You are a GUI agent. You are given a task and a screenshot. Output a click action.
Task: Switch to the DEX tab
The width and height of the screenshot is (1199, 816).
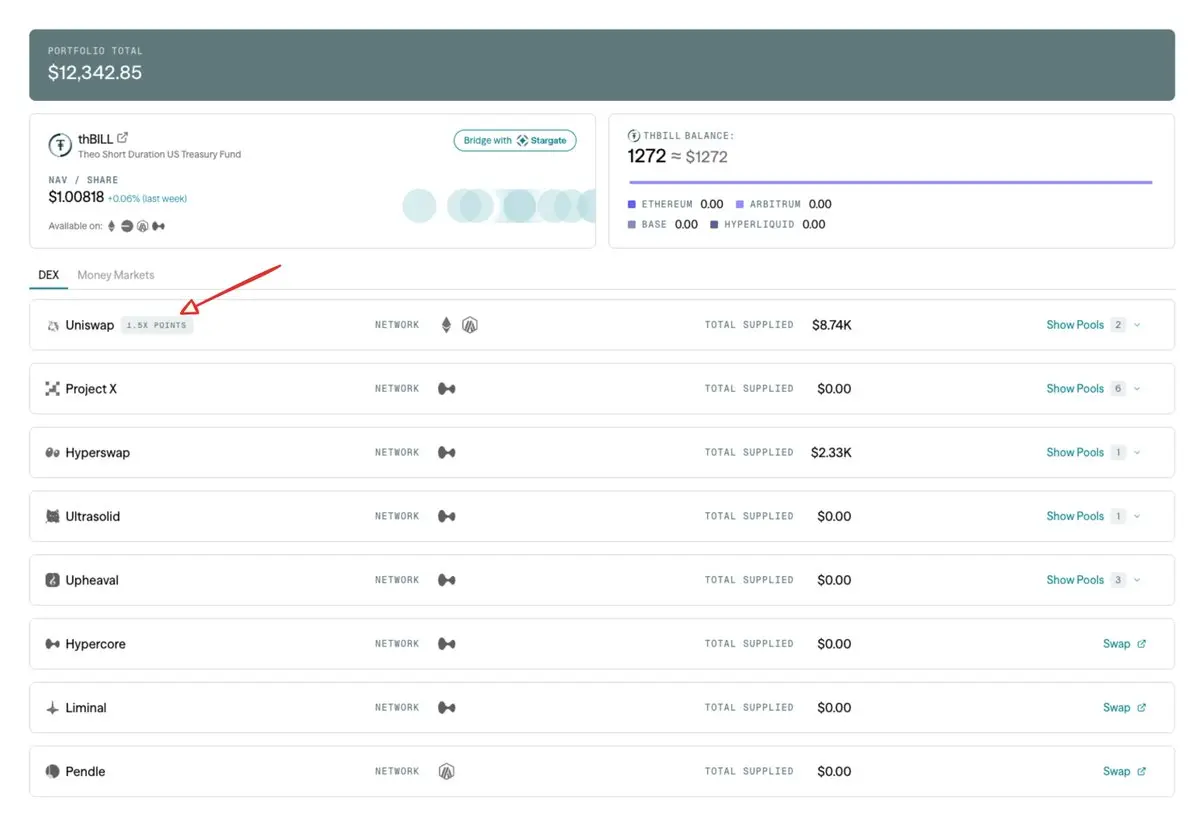pyautogui.click(x=48, y=275)
